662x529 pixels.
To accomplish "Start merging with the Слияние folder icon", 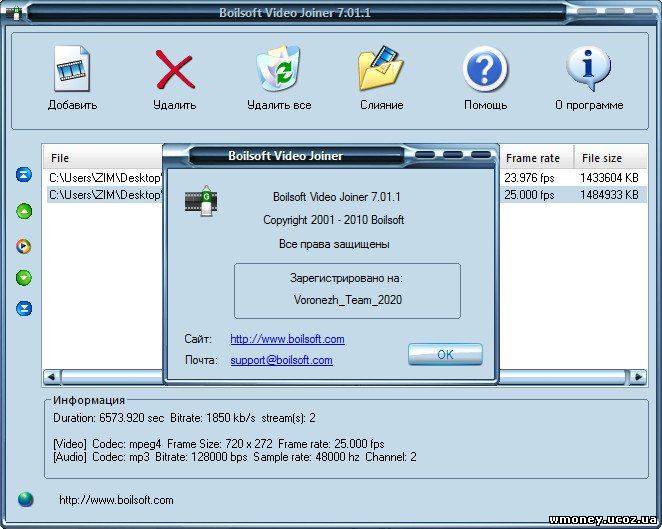I will click(381, 68).
